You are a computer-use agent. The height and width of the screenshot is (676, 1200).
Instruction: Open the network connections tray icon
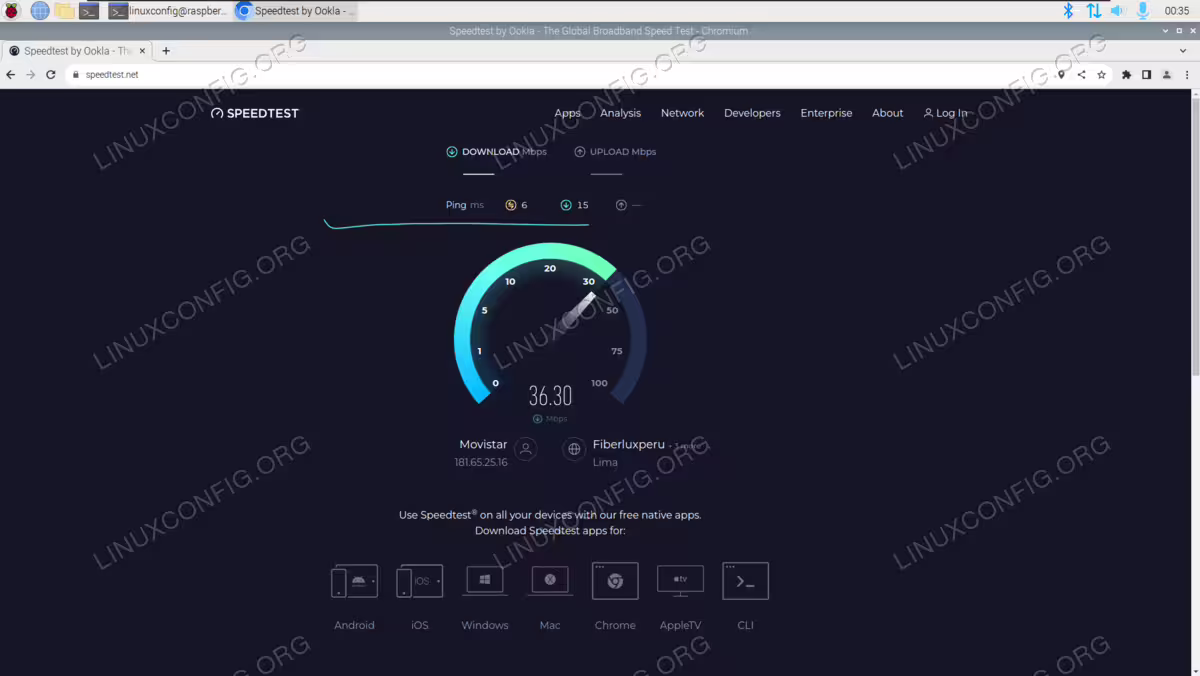(1093, 11)
